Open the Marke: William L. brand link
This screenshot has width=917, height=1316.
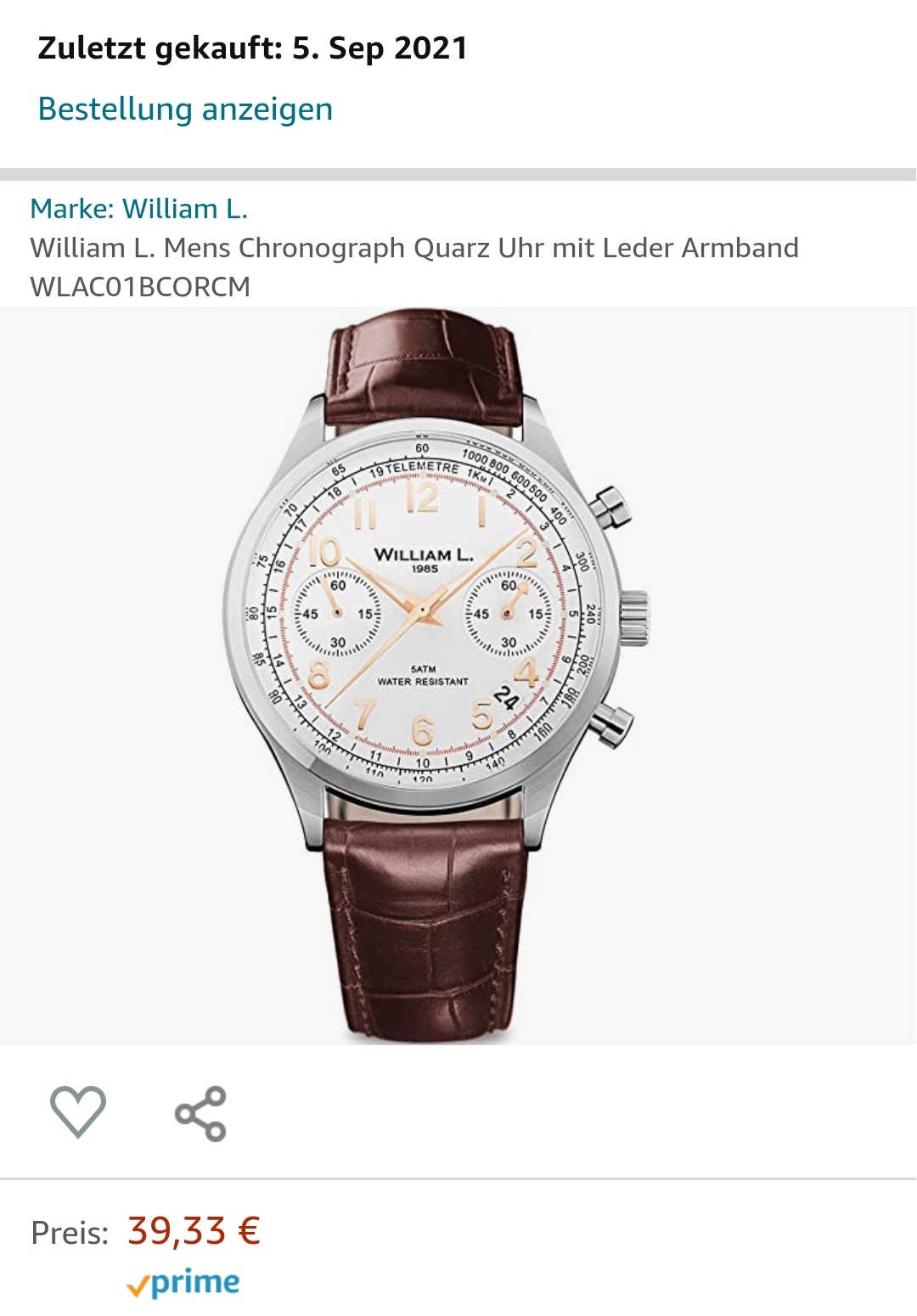point(138,209)
